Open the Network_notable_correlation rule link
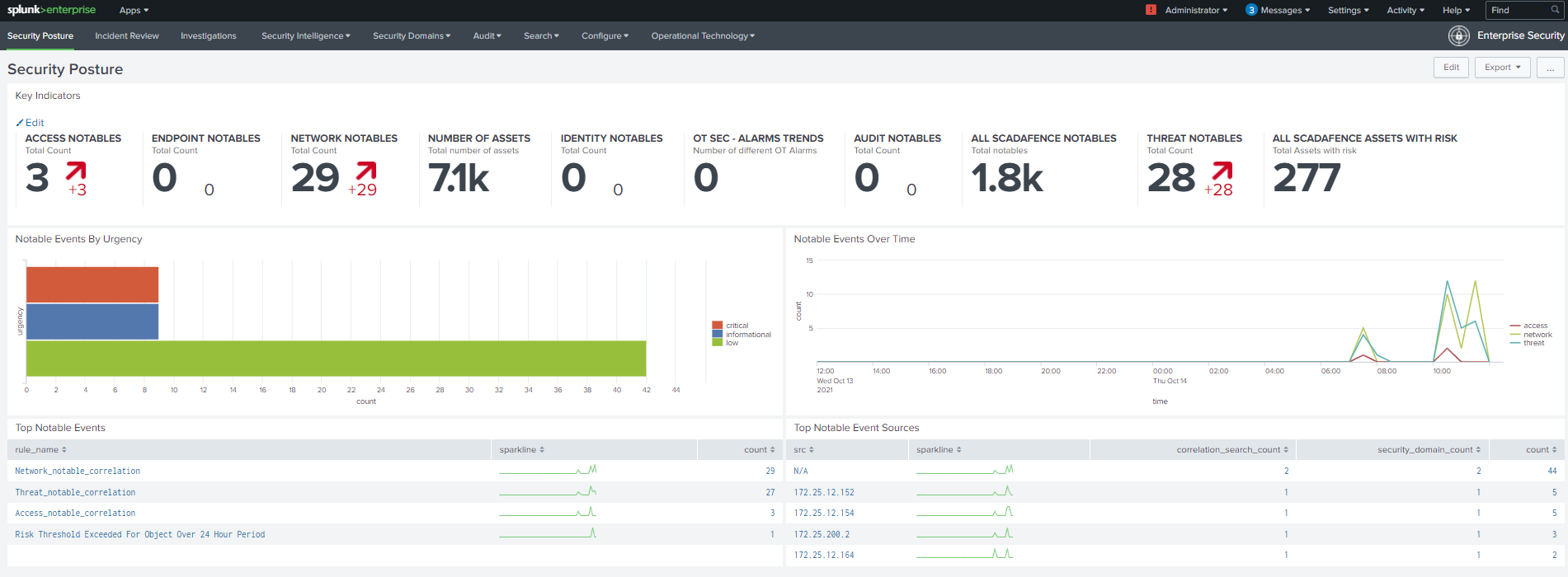The height and width of the screenshot is (577, 1568). pyautogui.click(x=78, y=471)
